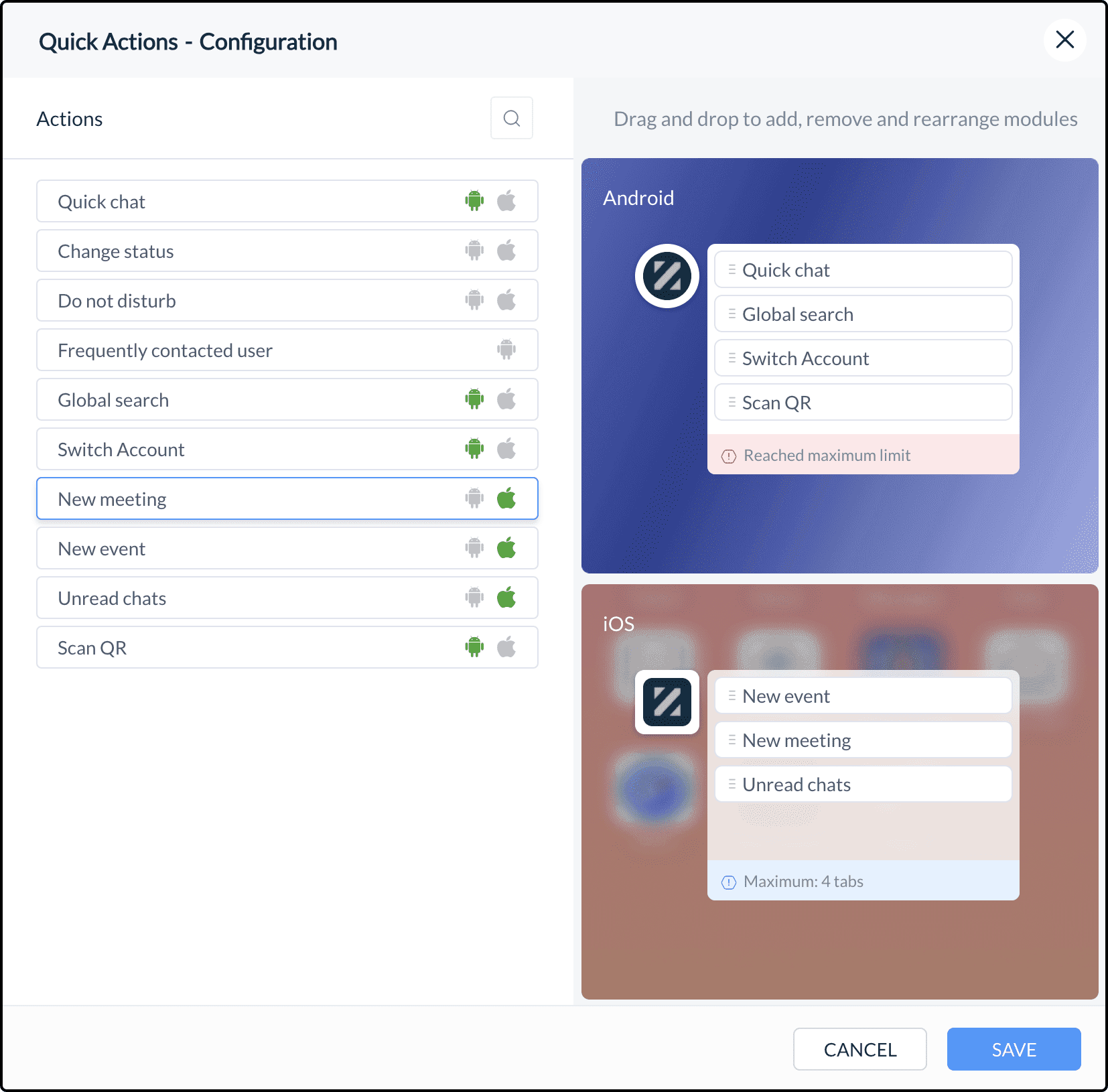Click Apple icon on Scan QR row

click(x=506, y=647)
